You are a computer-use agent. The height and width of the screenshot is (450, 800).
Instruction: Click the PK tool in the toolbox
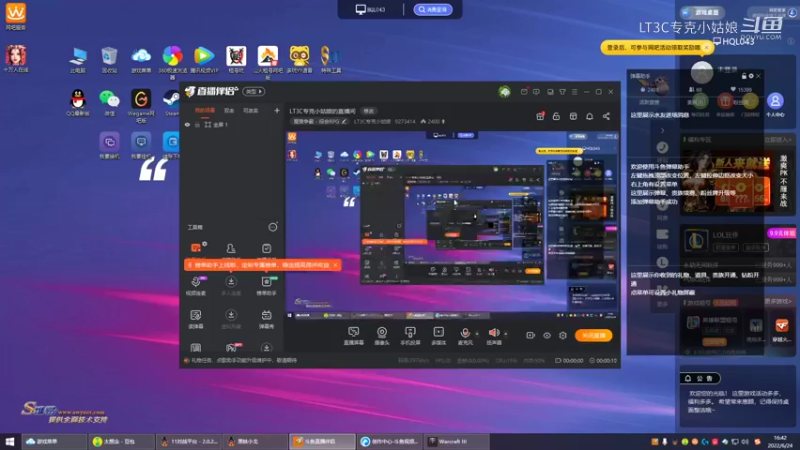(232, 347)
